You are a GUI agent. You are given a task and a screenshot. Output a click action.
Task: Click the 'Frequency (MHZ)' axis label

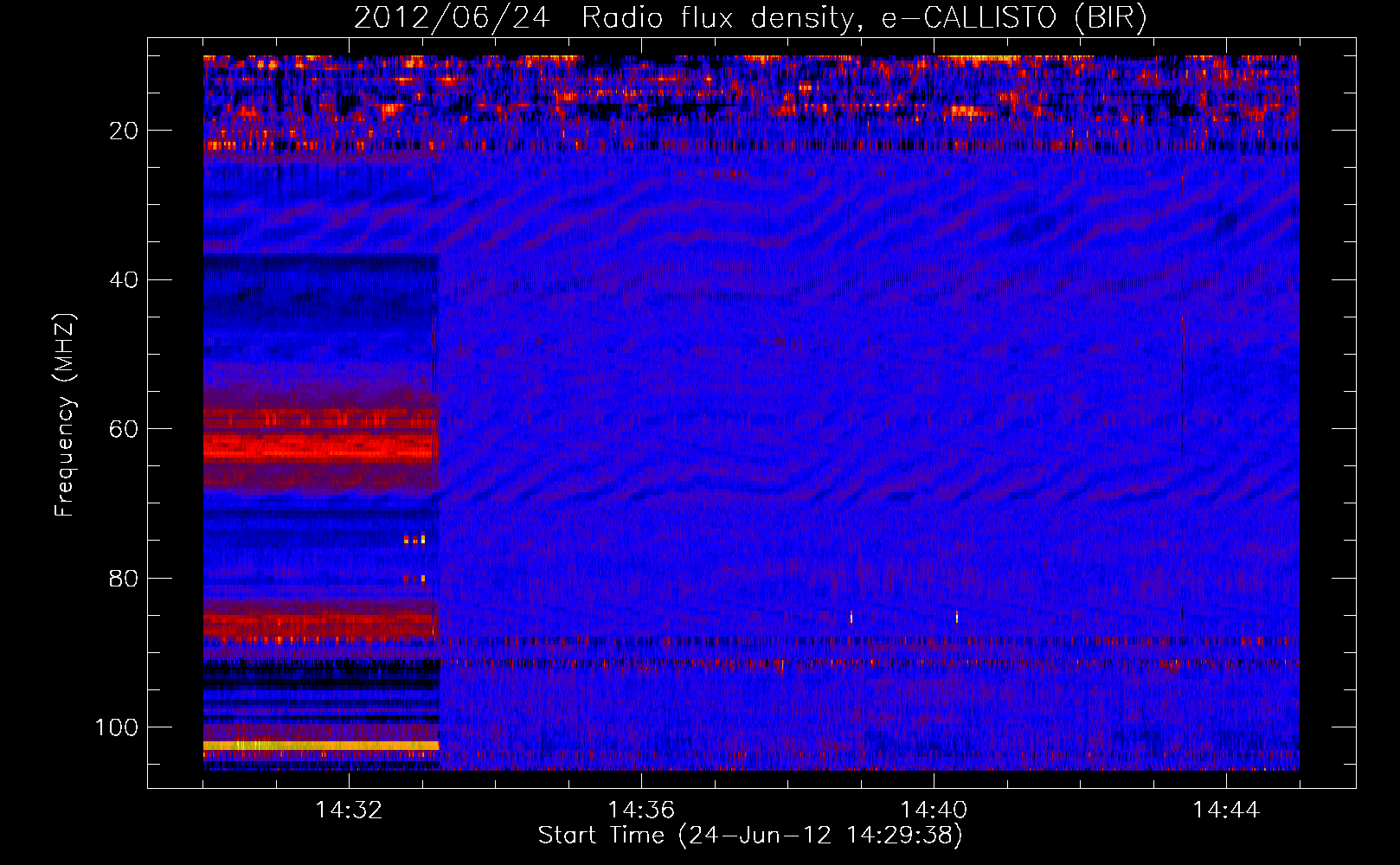[65, 415]
